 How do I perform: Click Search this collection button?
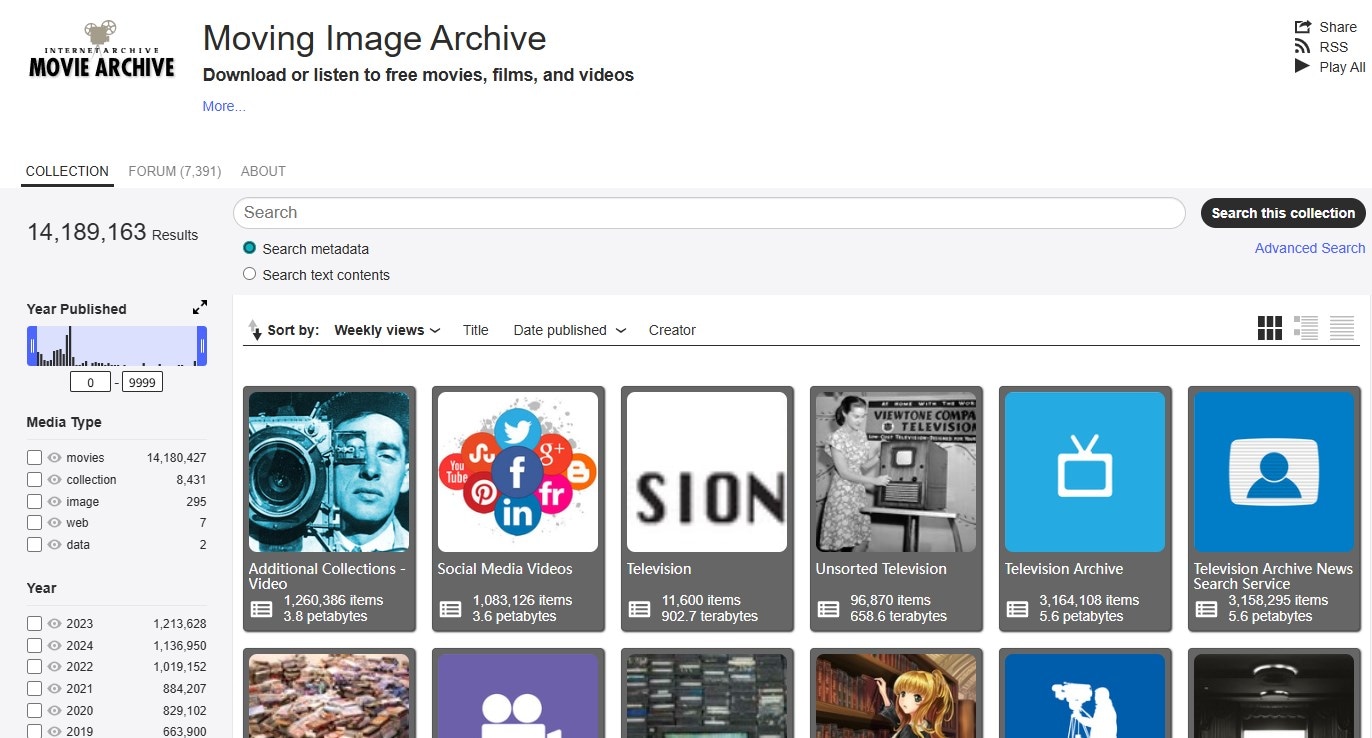1283,213
